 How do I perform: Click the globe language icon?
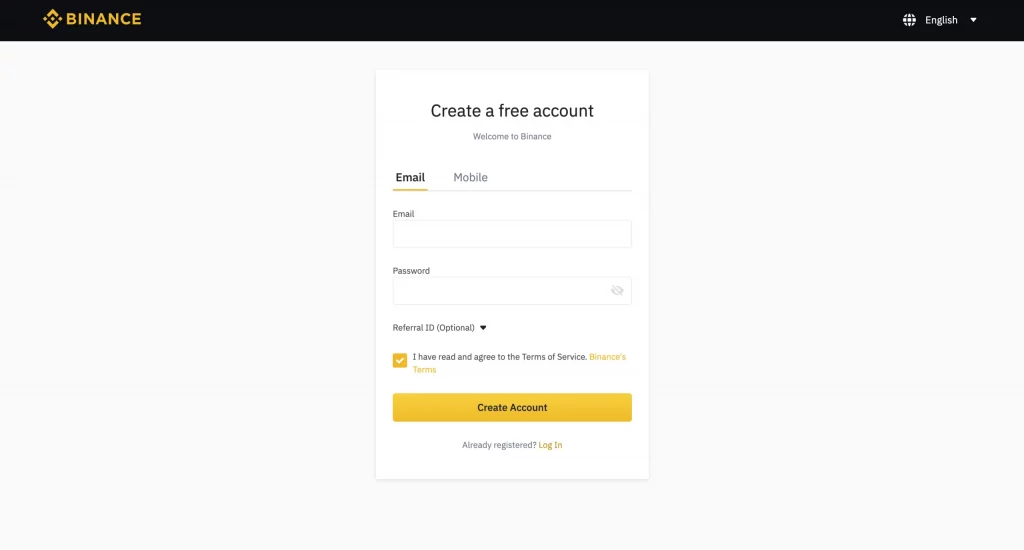(909, 20)
